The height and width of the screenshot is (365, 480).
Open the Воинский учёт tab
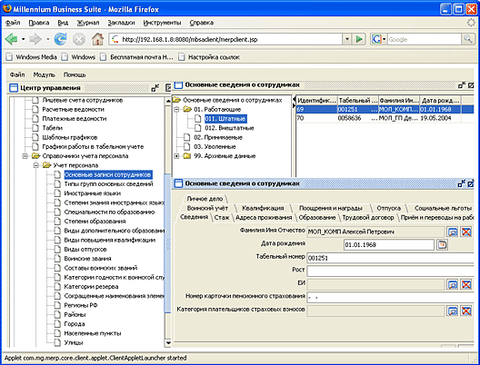point(207,208)
